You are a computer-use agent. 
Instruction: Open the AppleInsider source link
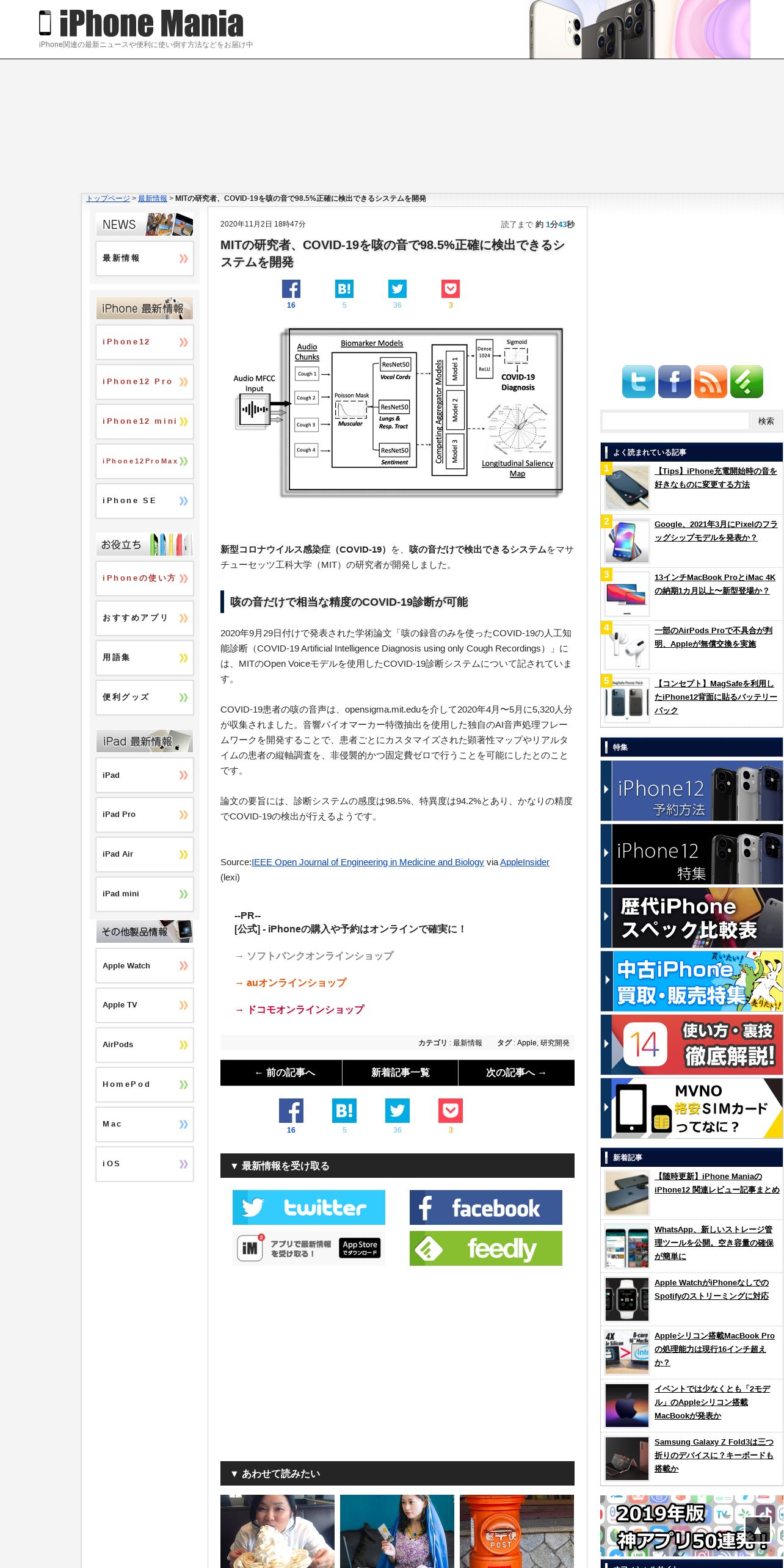[x=524, y=862]
